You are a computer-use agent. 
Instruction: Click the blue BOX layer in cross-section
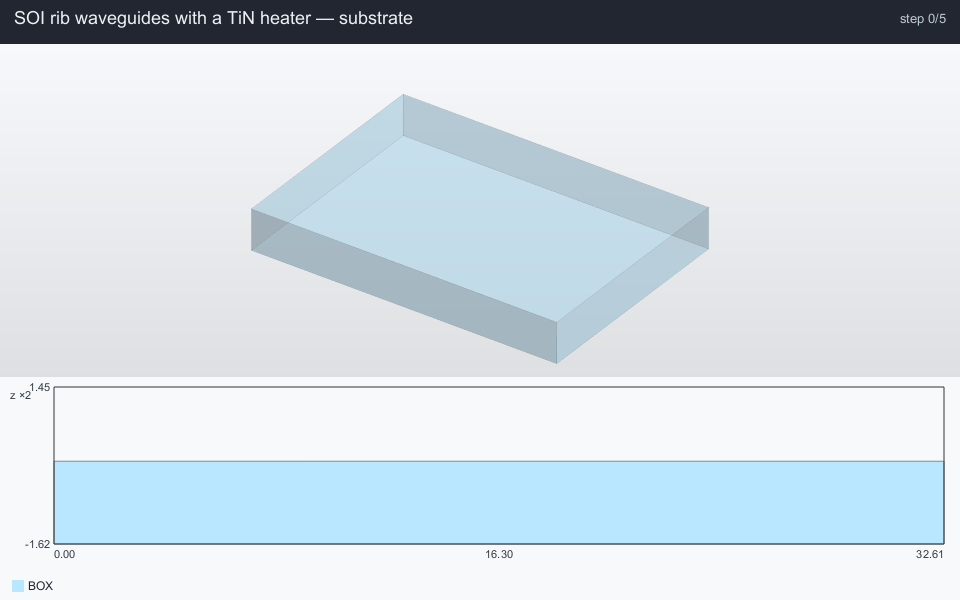tap(499, 502)
